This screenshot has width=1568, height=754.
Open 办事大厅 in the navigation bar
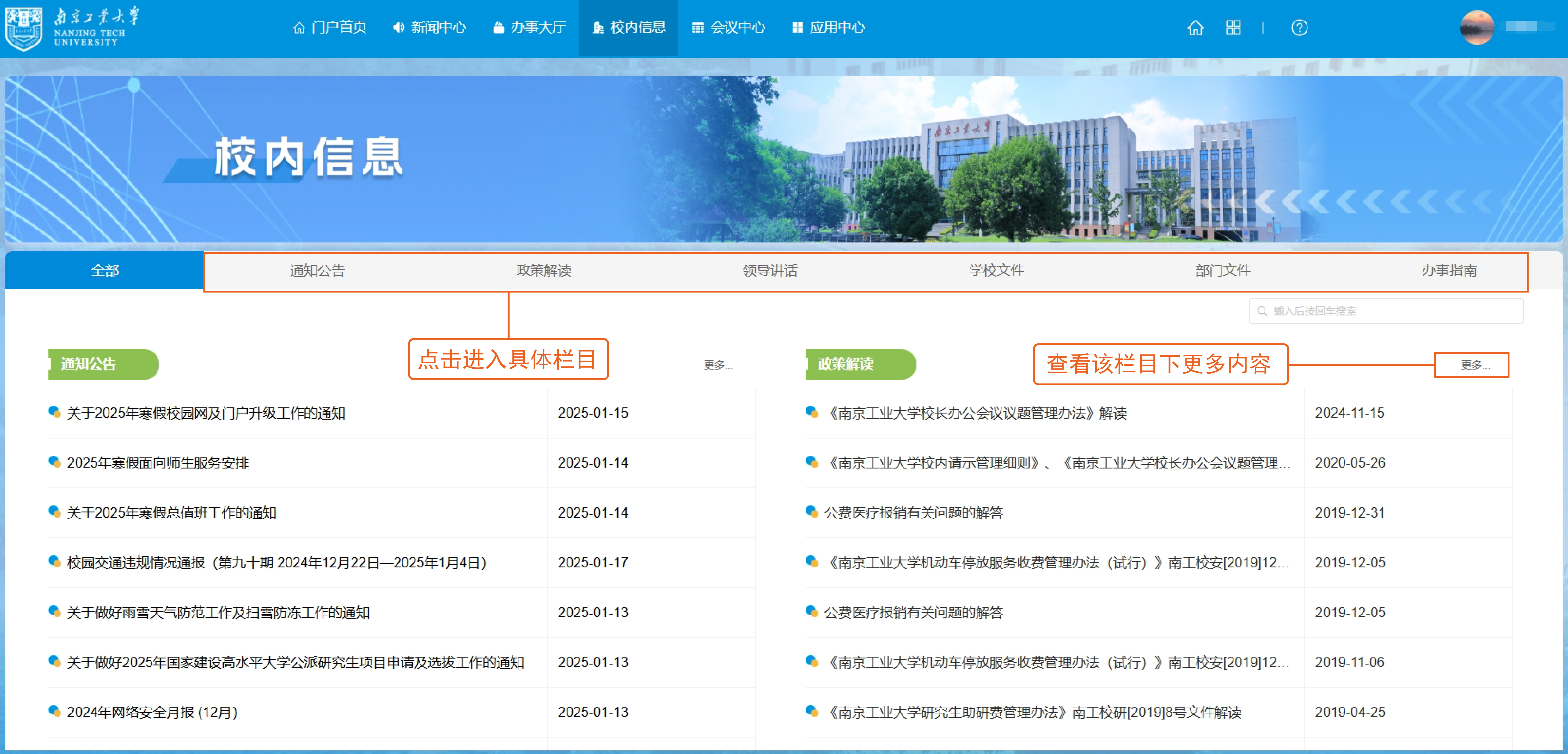pyautogui.click(x=529, y=27)
